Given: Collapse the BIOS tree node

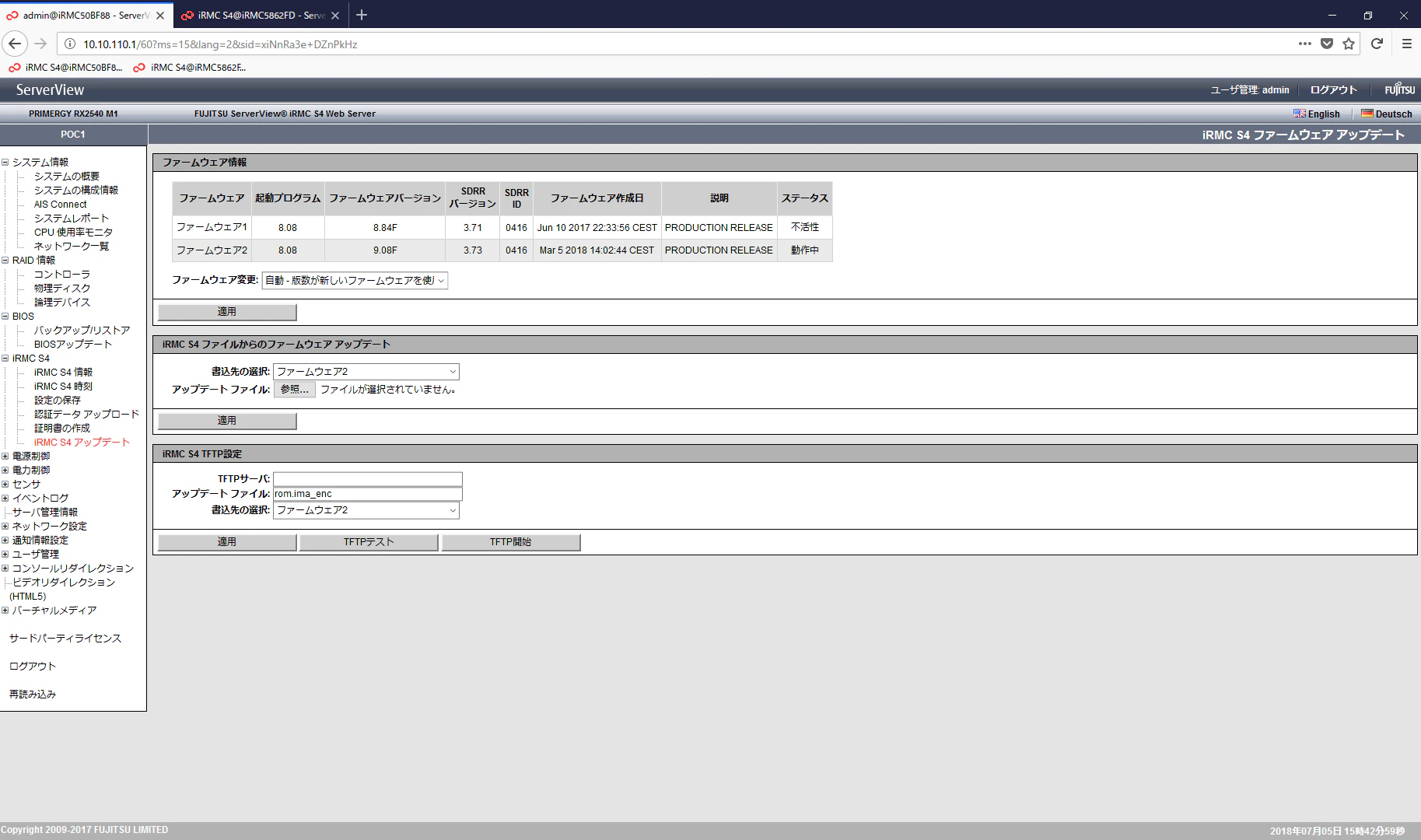Looking at the screenshot, I should tap(5, 317).
